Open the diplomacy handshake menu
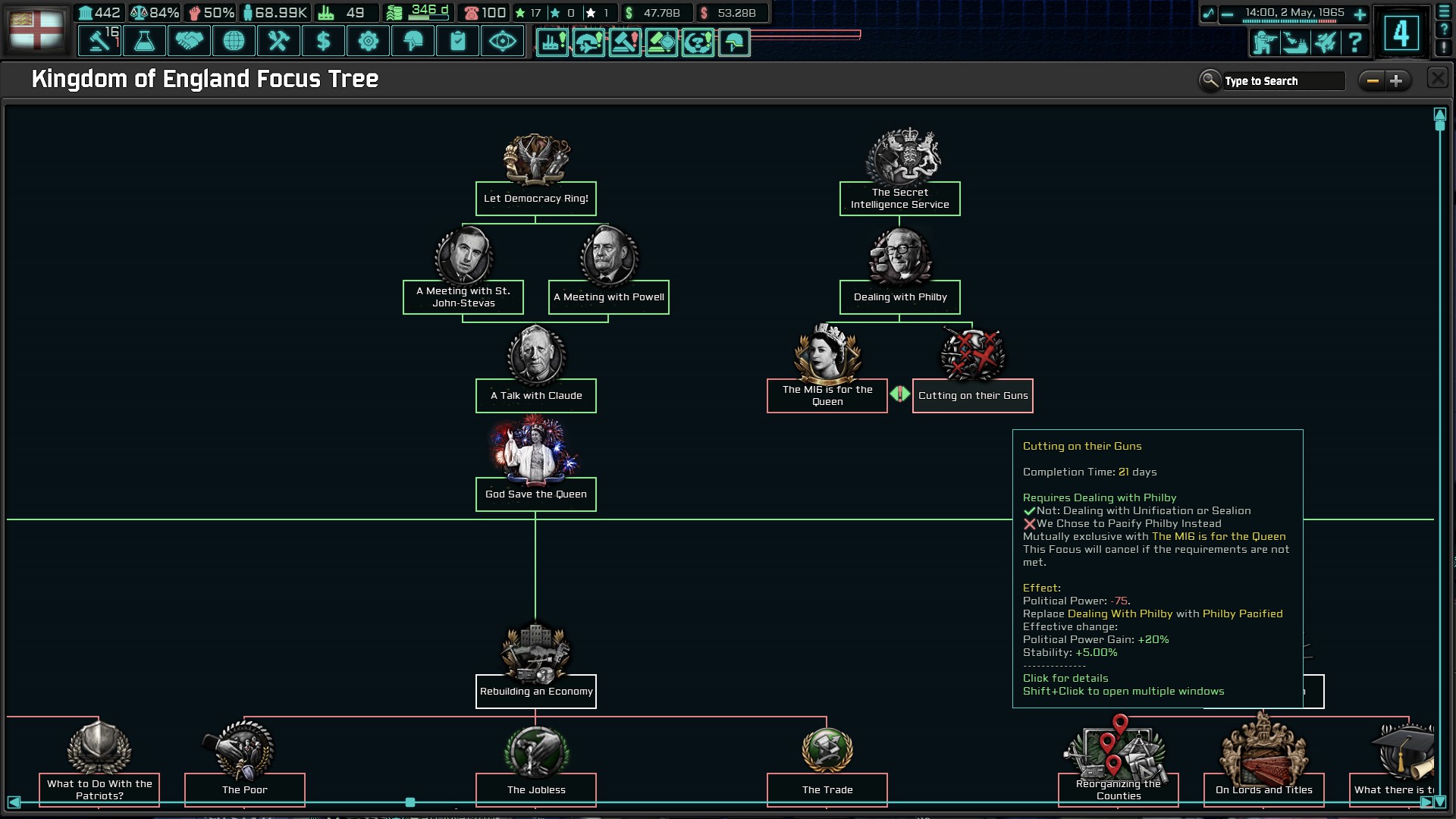Image resolution: width=1456 pixels, height=819 pixels. pyautogui.click(x=189, y=41)
